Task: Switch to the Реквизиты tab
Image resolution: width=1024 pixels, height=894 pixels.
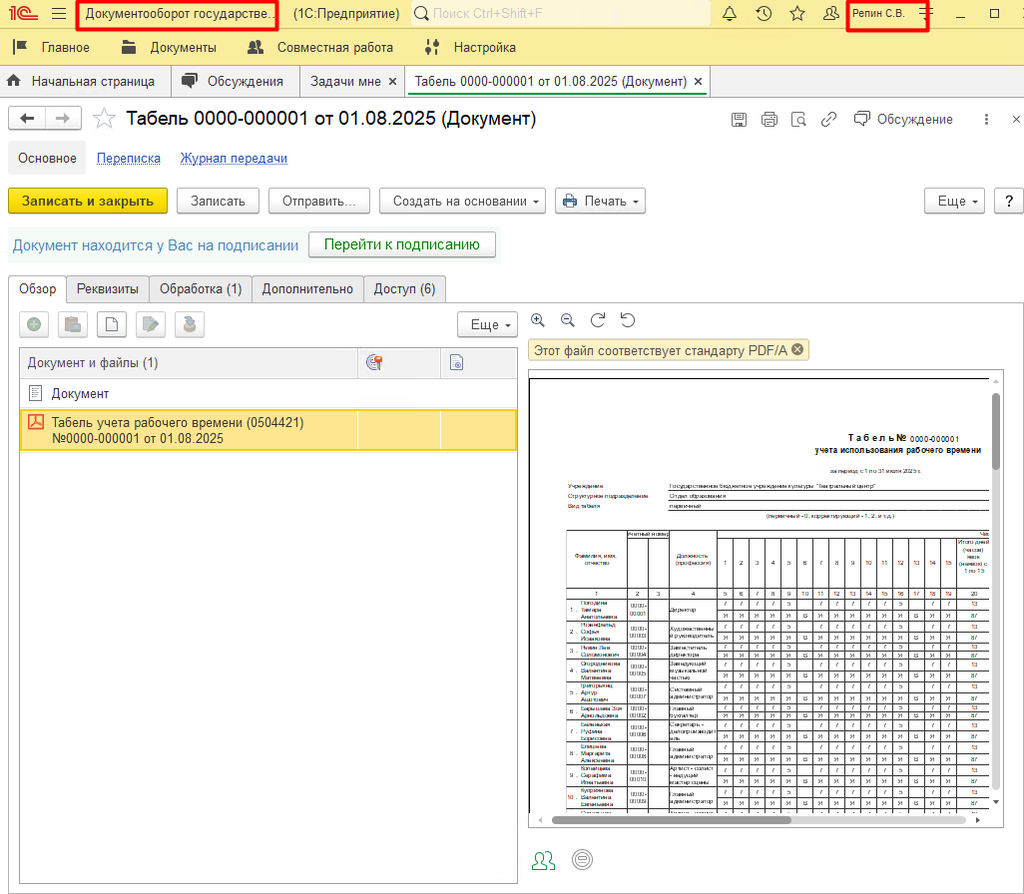Action: [108, 289]
